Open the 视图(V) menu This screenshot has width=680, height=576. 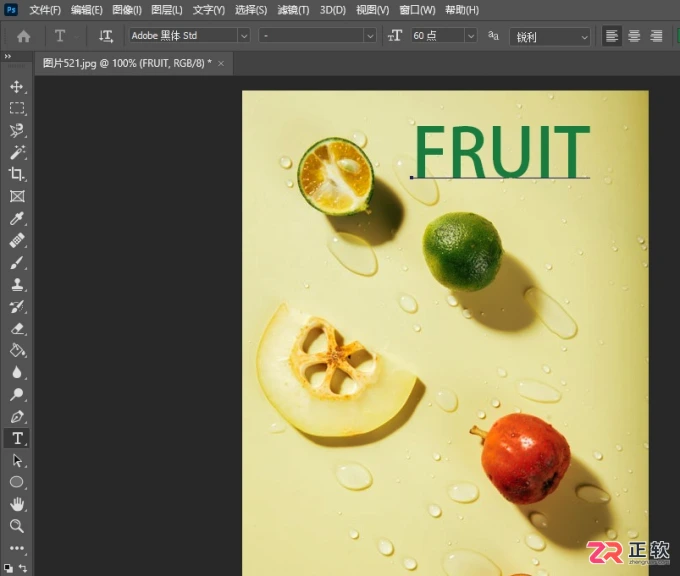click(373, 10)
